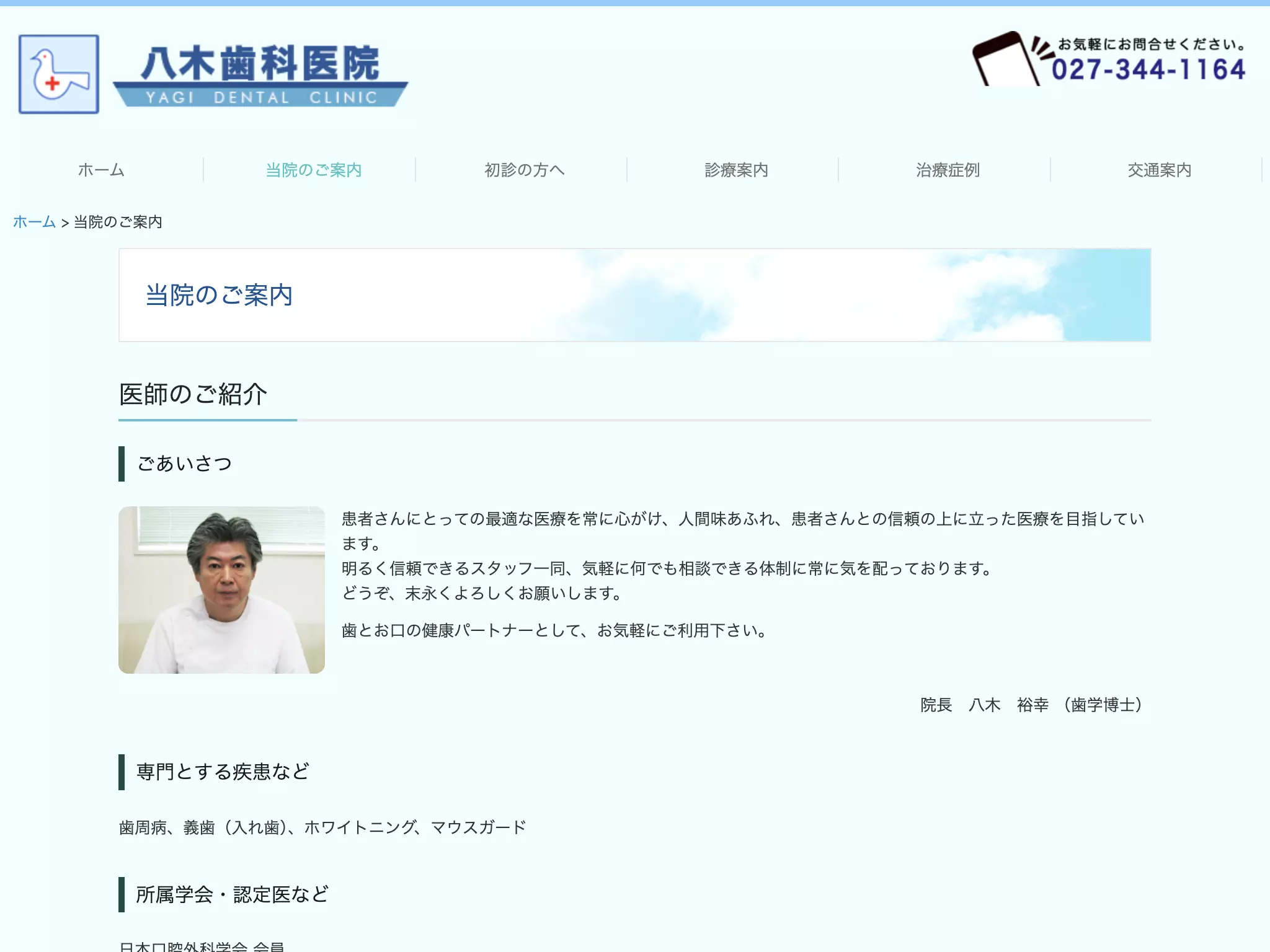Click the line 明るく信頼できるスタッフ一同

[667, 568]
